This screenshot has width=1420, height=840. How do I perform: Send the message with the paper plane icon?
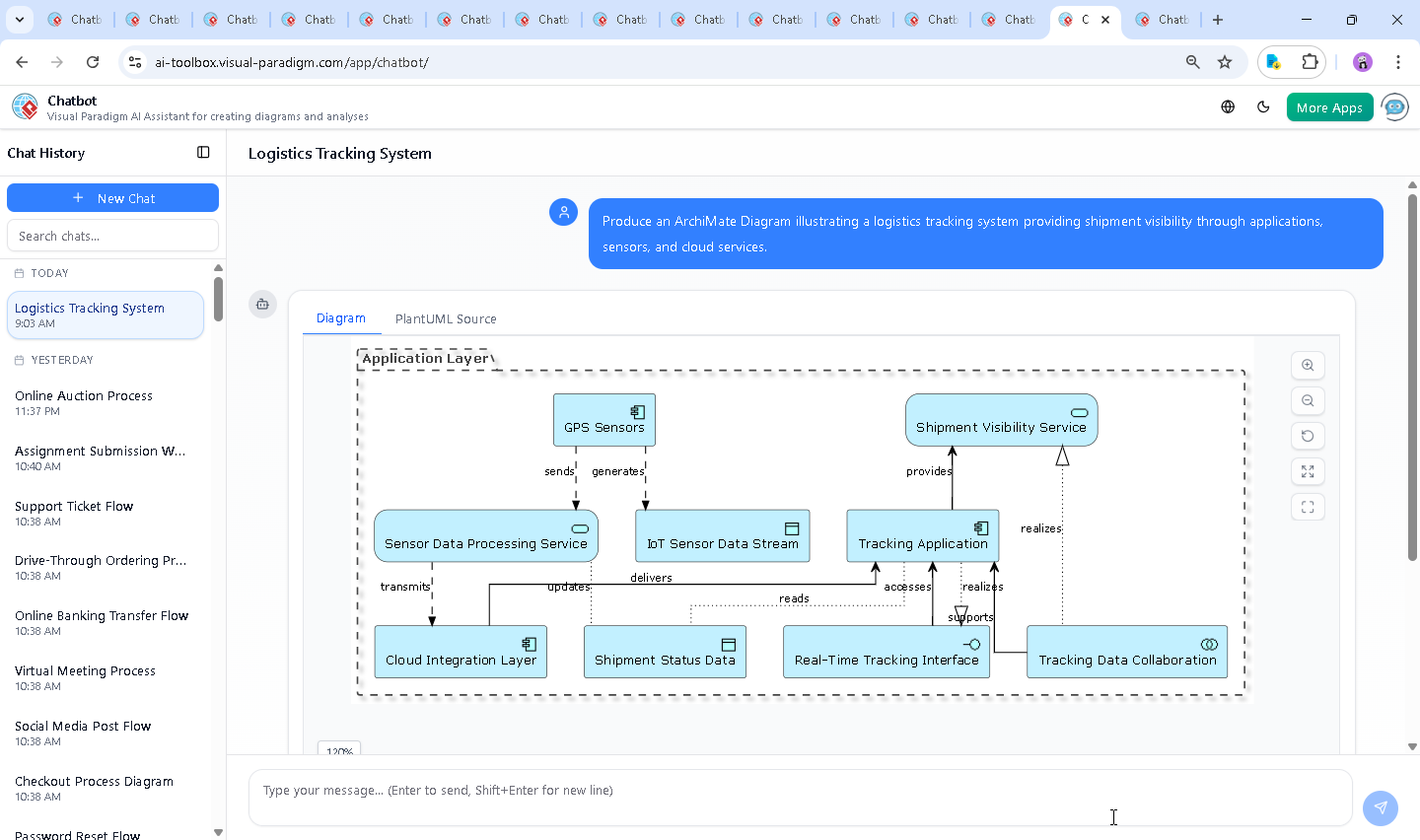click(1380, 807)
